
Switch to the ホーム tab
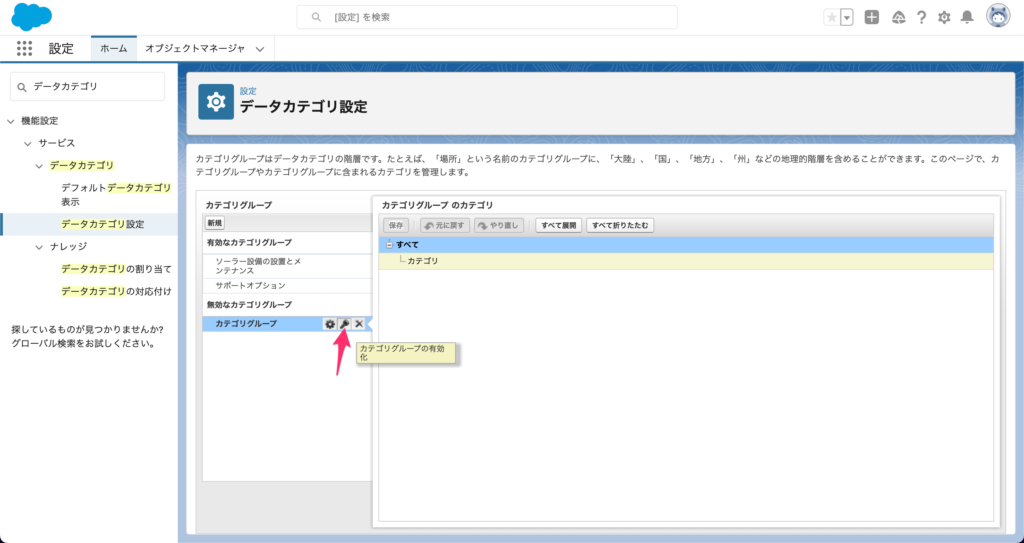click(x=113, y=48)
